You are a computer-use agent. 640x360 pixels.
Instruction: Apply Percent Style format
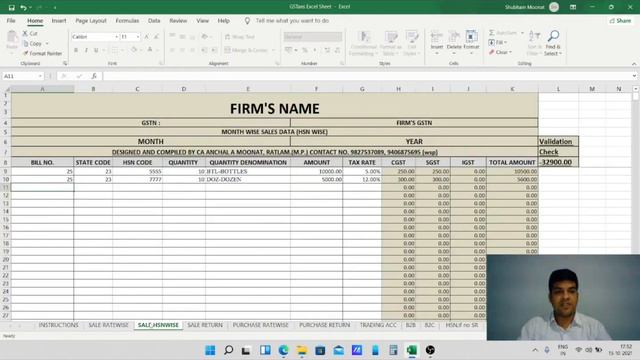coord(305,50)
